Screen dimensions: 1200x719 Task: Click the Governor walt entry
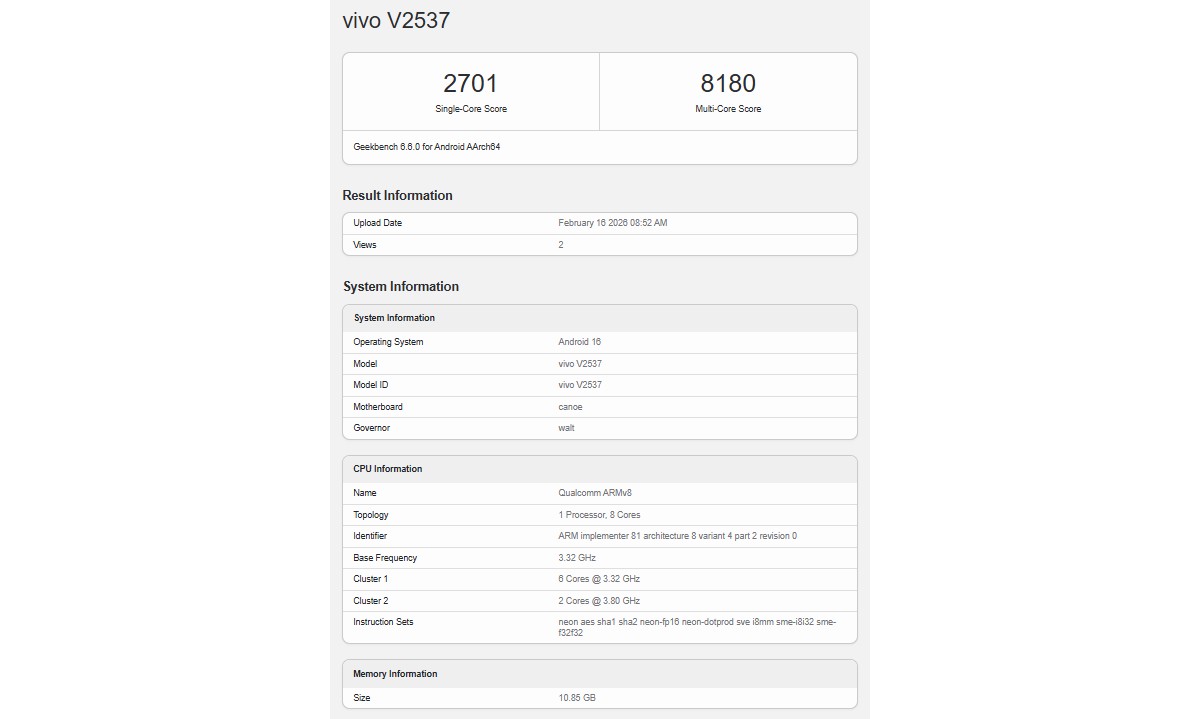[x=566, y=427]
